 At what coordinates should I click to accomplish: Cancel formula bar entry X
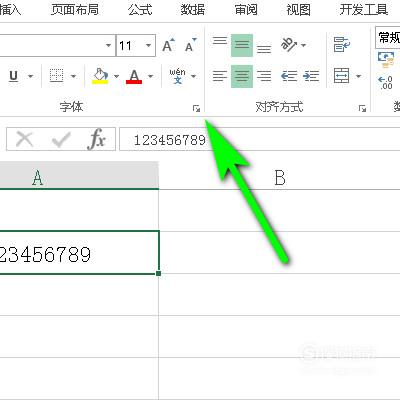pos(25,139)
